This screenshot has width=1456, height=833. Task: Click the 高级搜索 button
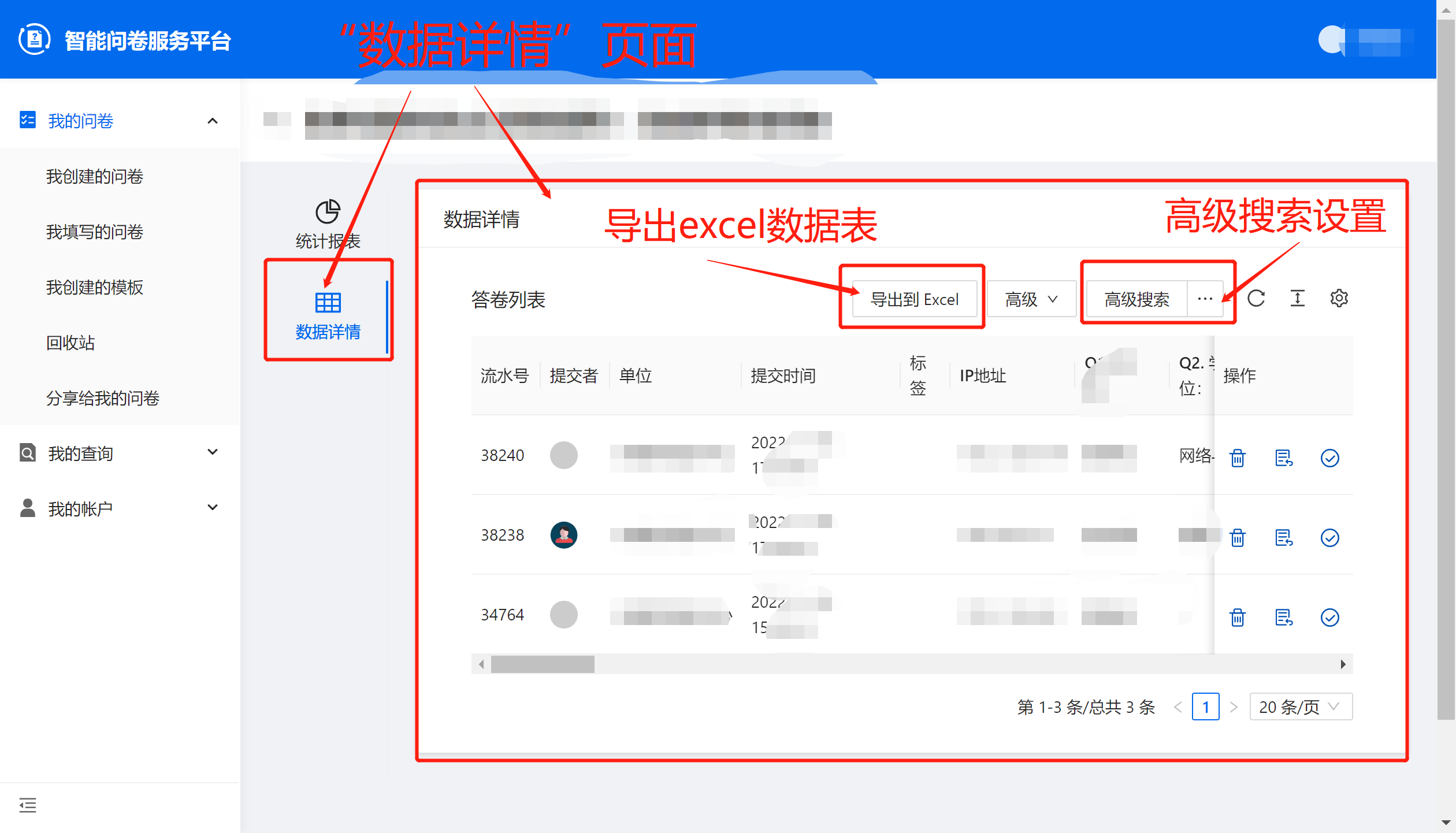pyautogui.click(x=1136, y=299)
